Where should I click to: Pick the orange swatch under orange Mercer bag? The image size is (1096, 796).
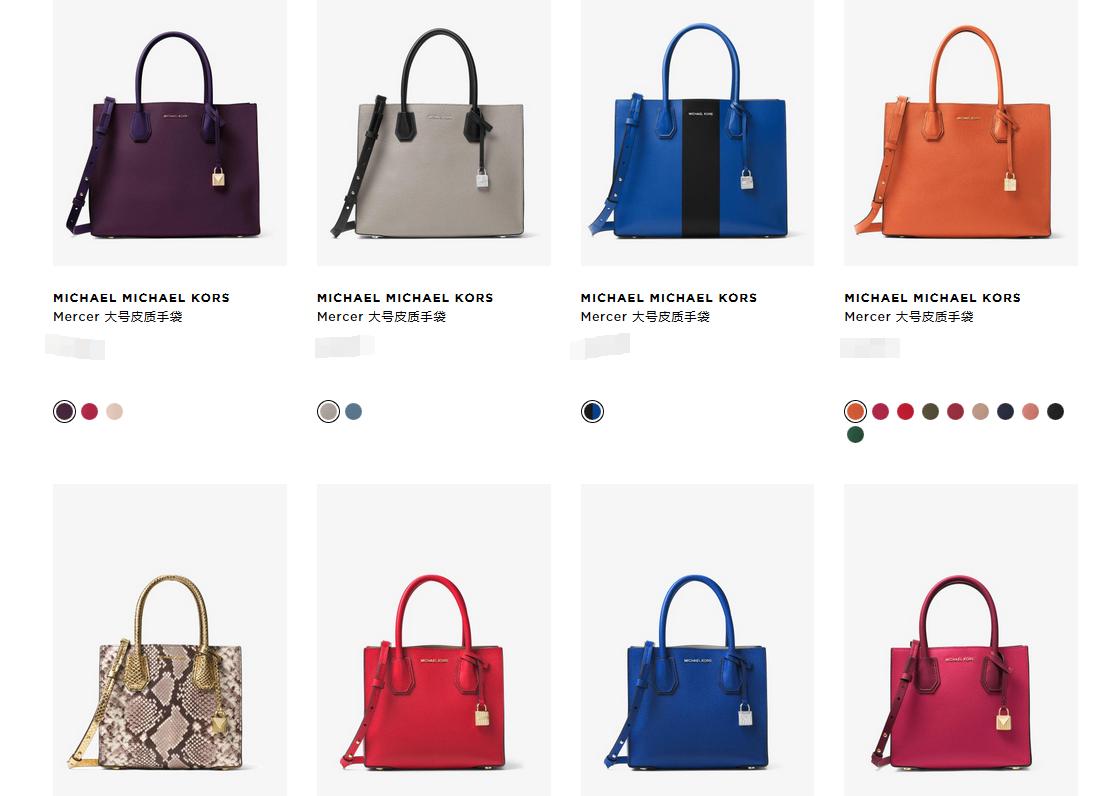pyautogui.click(x=856, y=412)
